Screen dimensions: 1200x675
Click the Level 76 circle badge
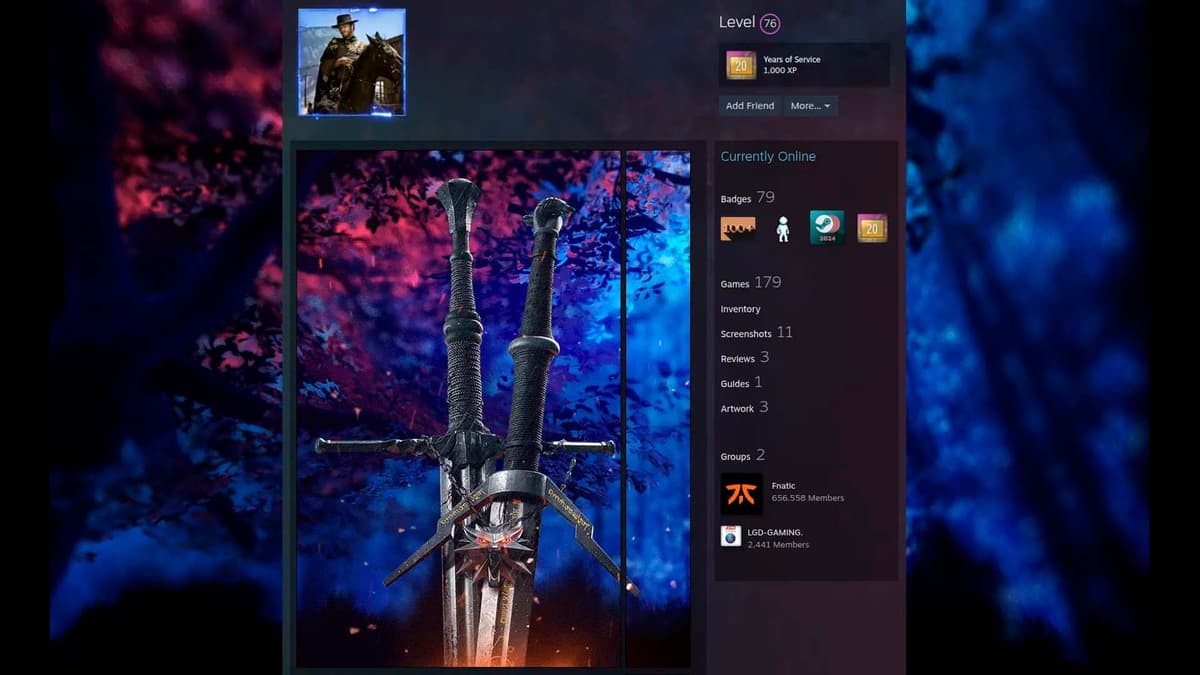[769, 24]
